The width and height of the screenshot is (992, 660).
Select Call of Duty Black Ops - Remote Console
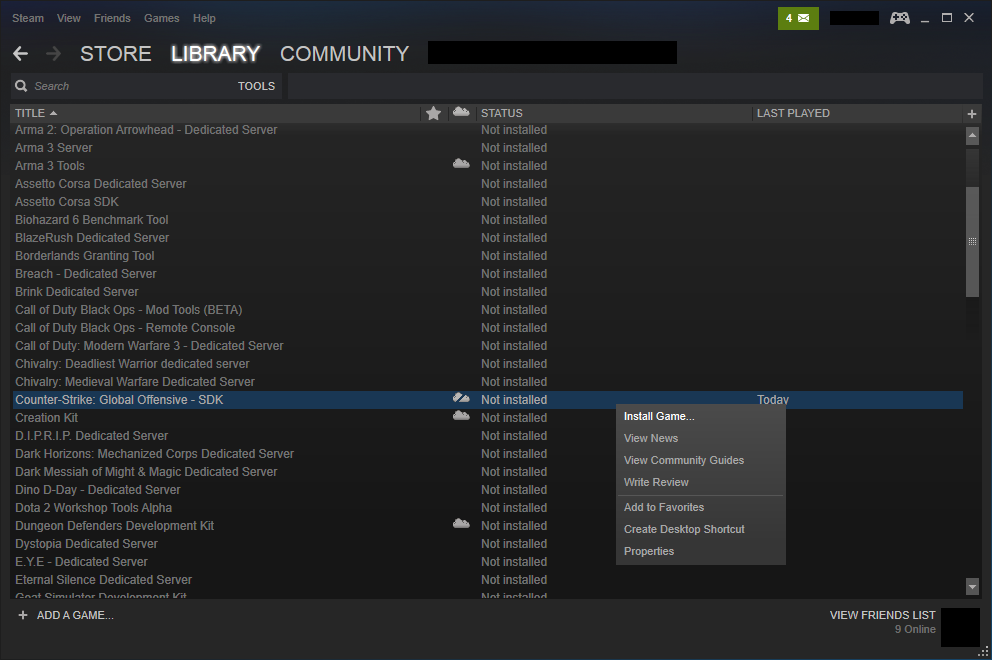(125, 328)
